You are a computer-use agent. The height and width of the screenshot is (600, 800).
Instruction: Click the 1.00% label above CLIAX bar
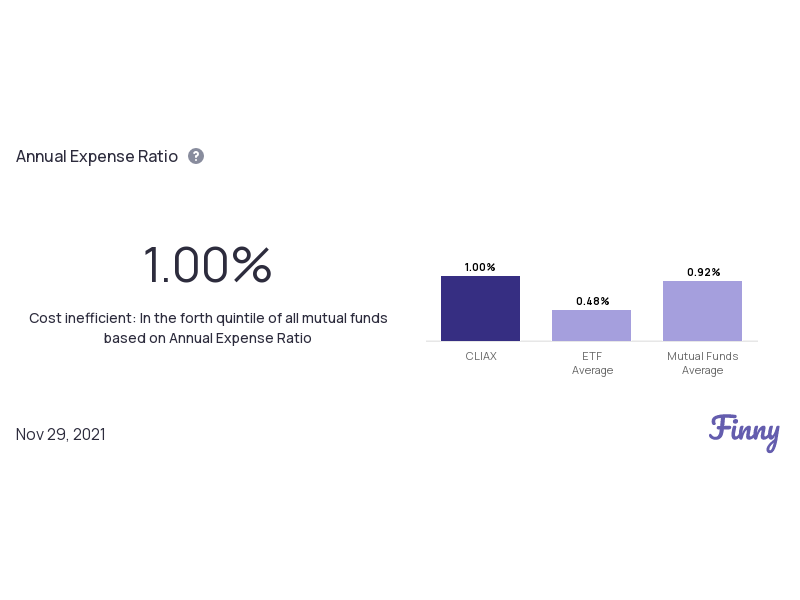pyautogui.click(x=480, y=267)
